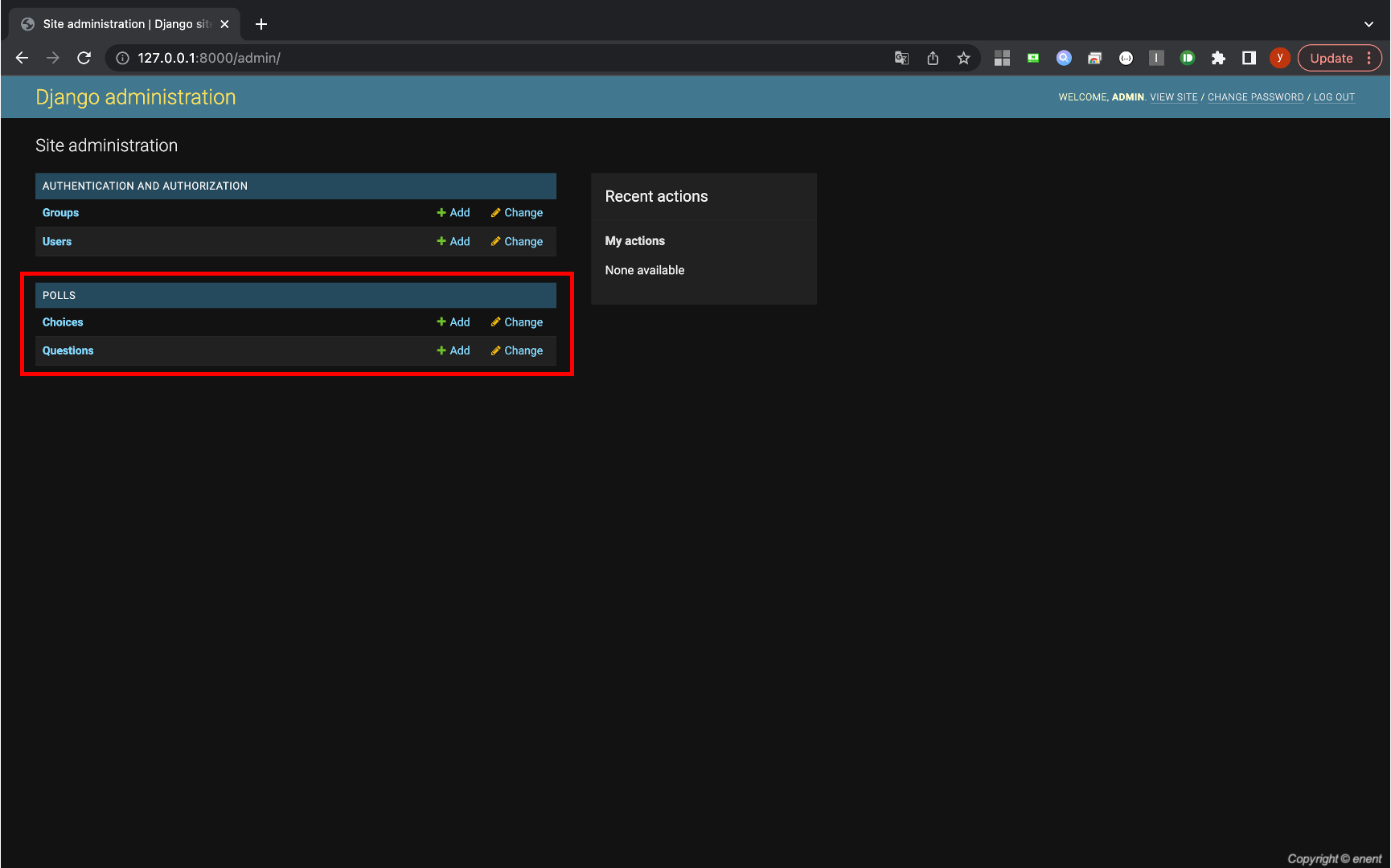
Task: Open the grid tiles extension icon
Action: (1002, 58)
